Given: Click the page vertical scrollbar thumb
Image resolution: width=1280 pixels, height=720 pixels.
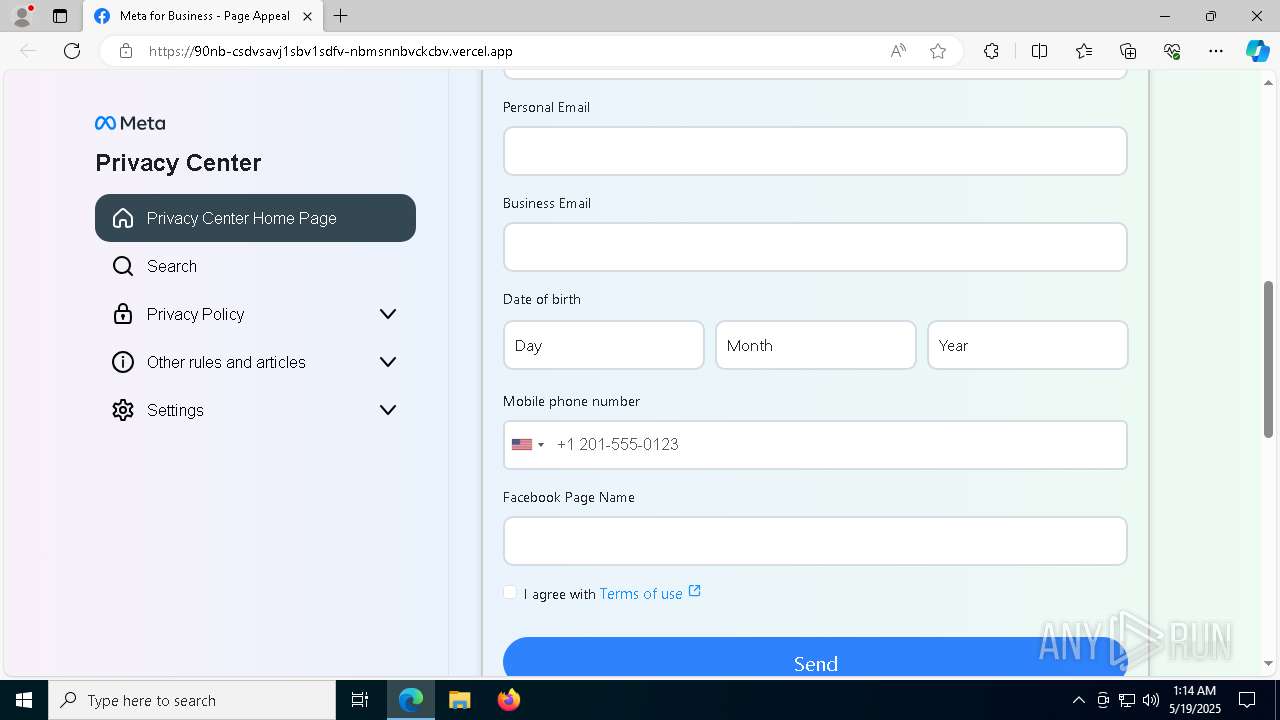Looking at the screenshot, I should (x=1268, y=359).
